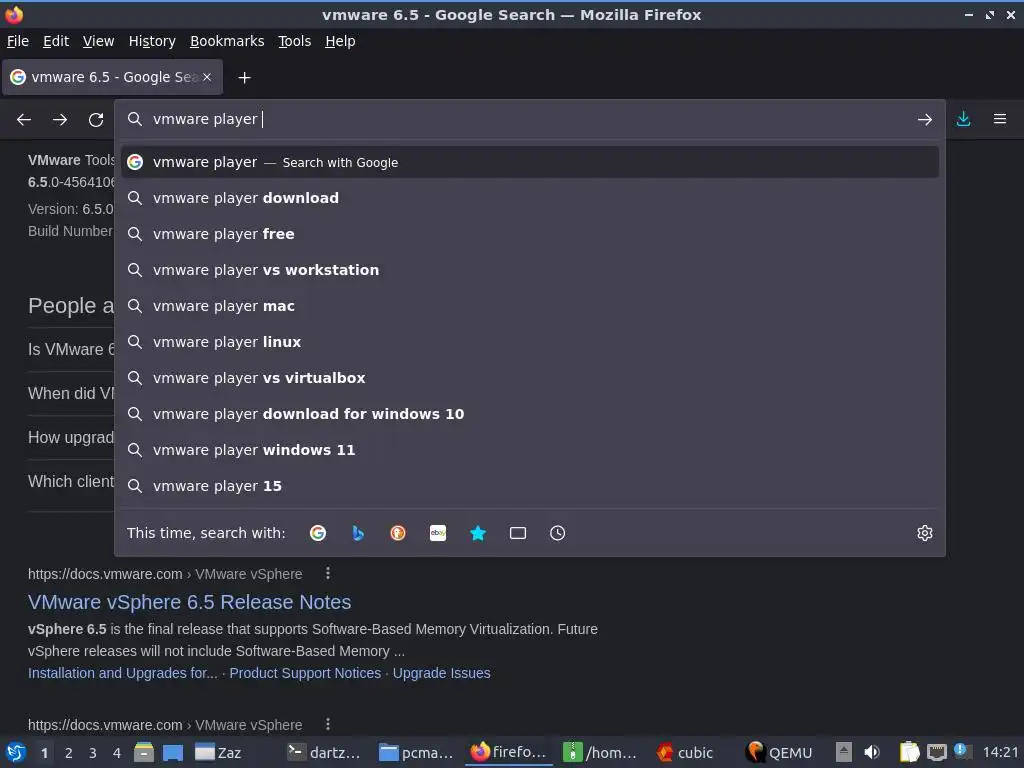Viewport: 1024px width, 768px height.
Task: Open cubic window from taskbar
Action: click(x=684, y=753)
